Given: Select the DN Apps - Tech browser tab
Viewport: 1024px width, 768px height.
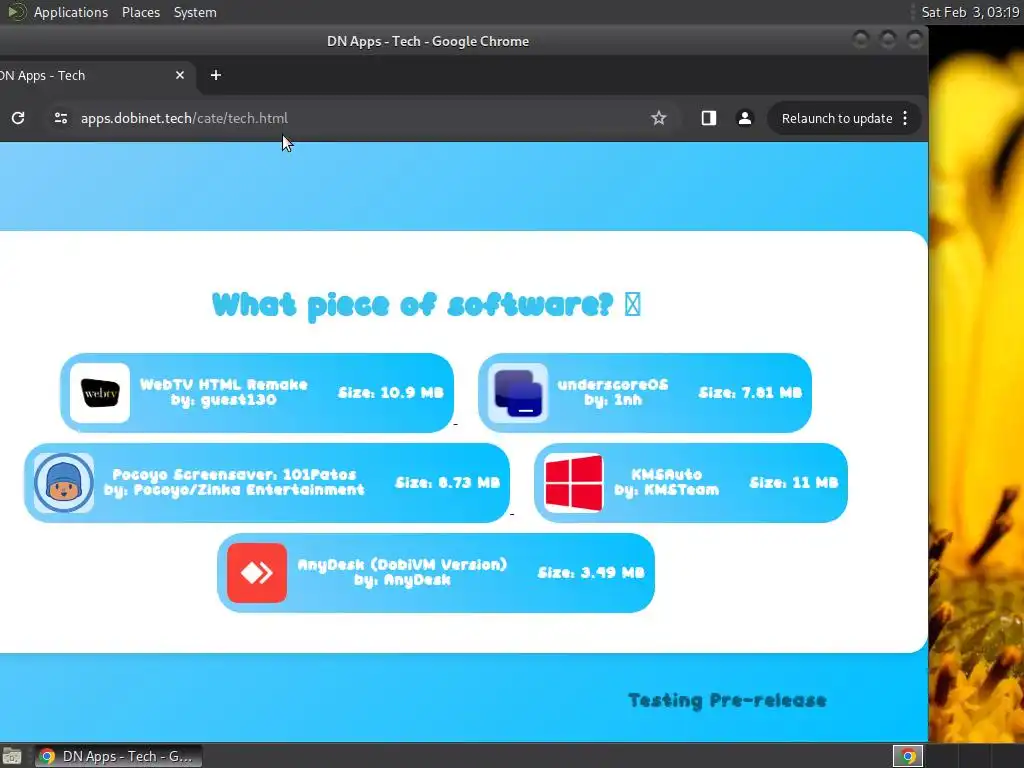Looking at the screenshot, I should coord(95,75).
